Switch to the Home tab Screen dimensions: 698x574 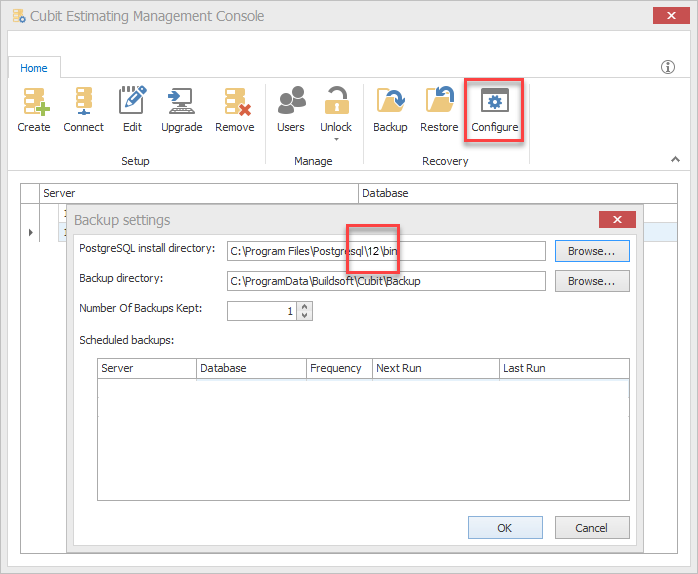[x=34, y=68]
